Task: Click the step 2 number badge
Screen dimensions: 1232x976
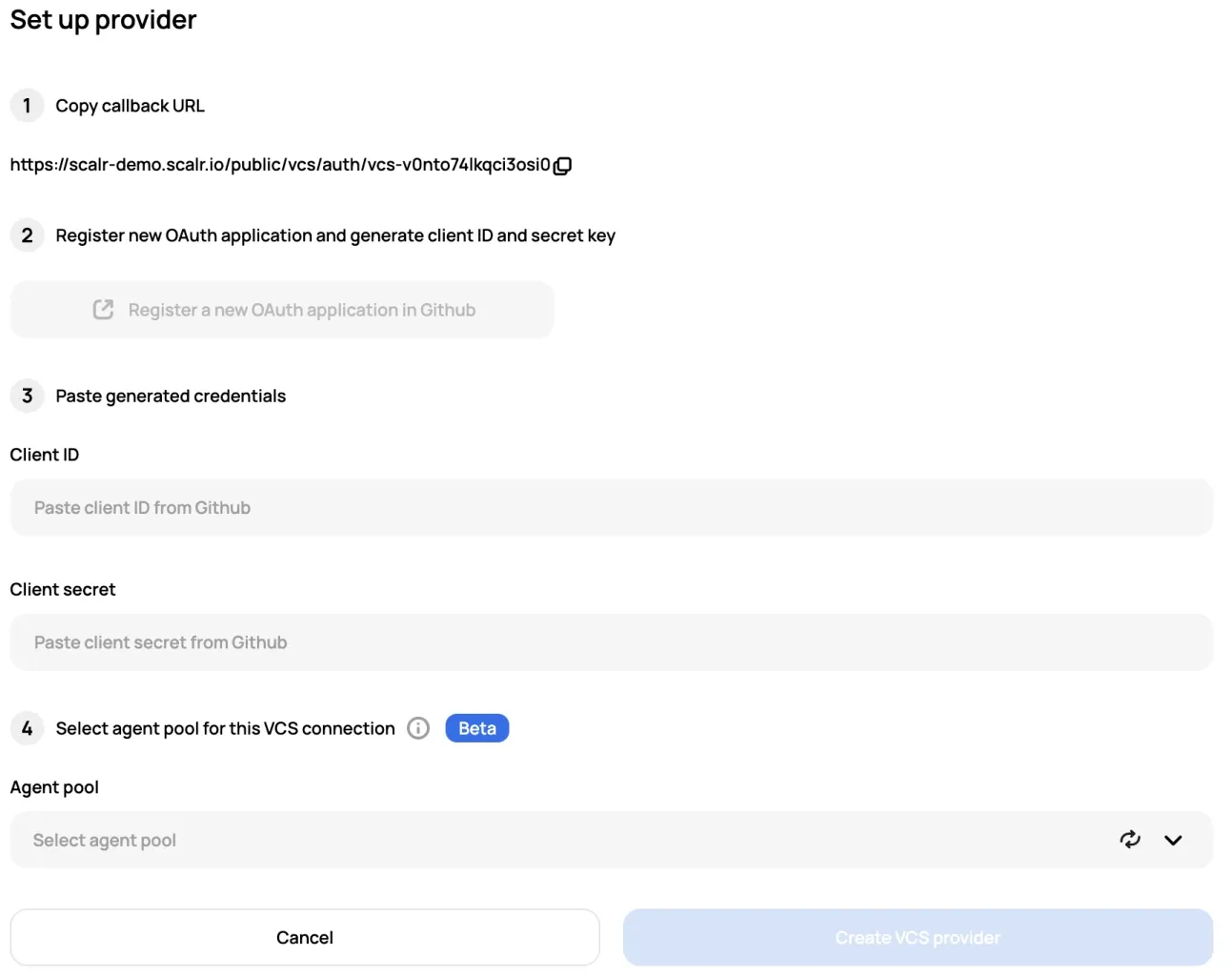Action: 27,235
